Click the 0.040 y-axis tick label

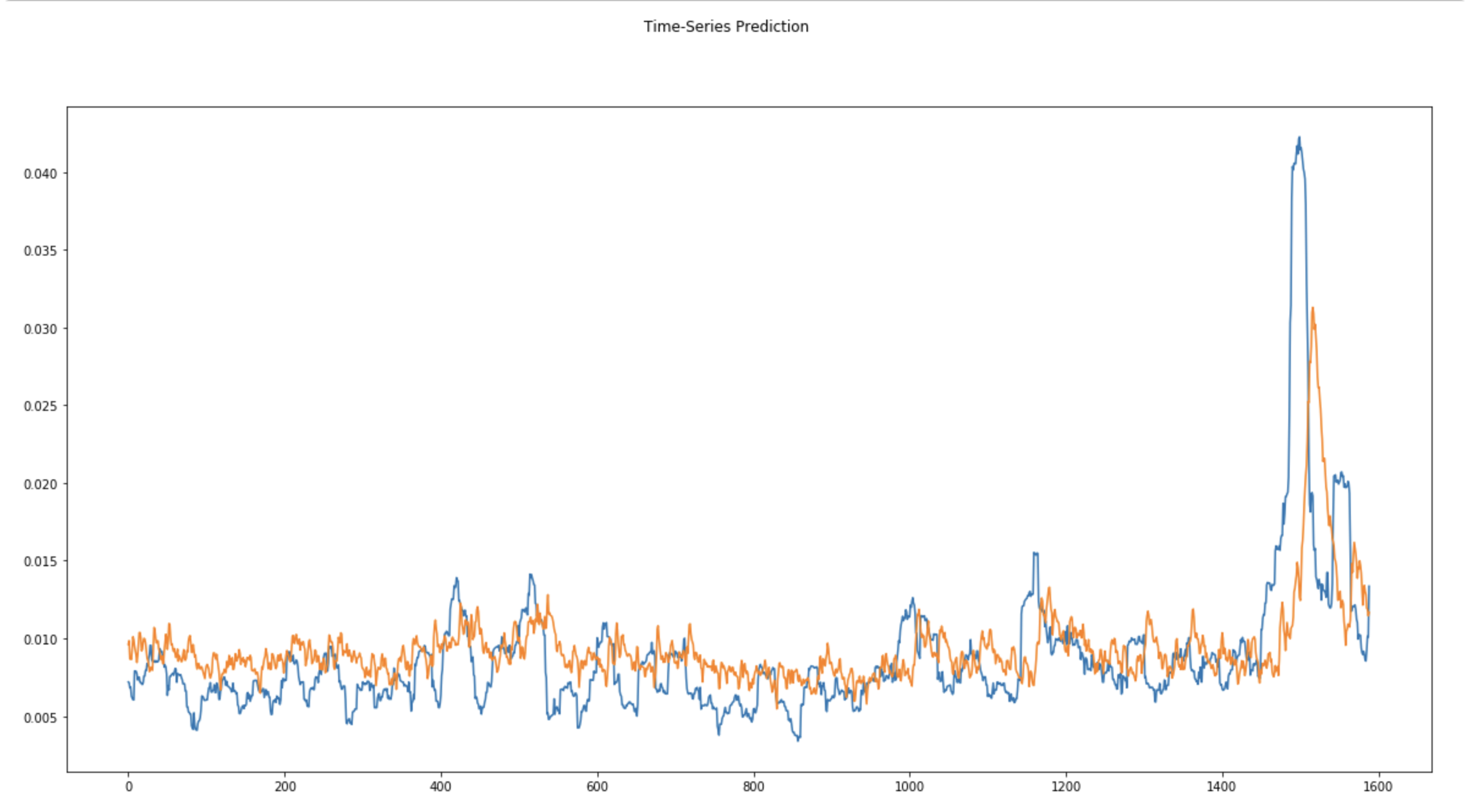tap(40, 174)
